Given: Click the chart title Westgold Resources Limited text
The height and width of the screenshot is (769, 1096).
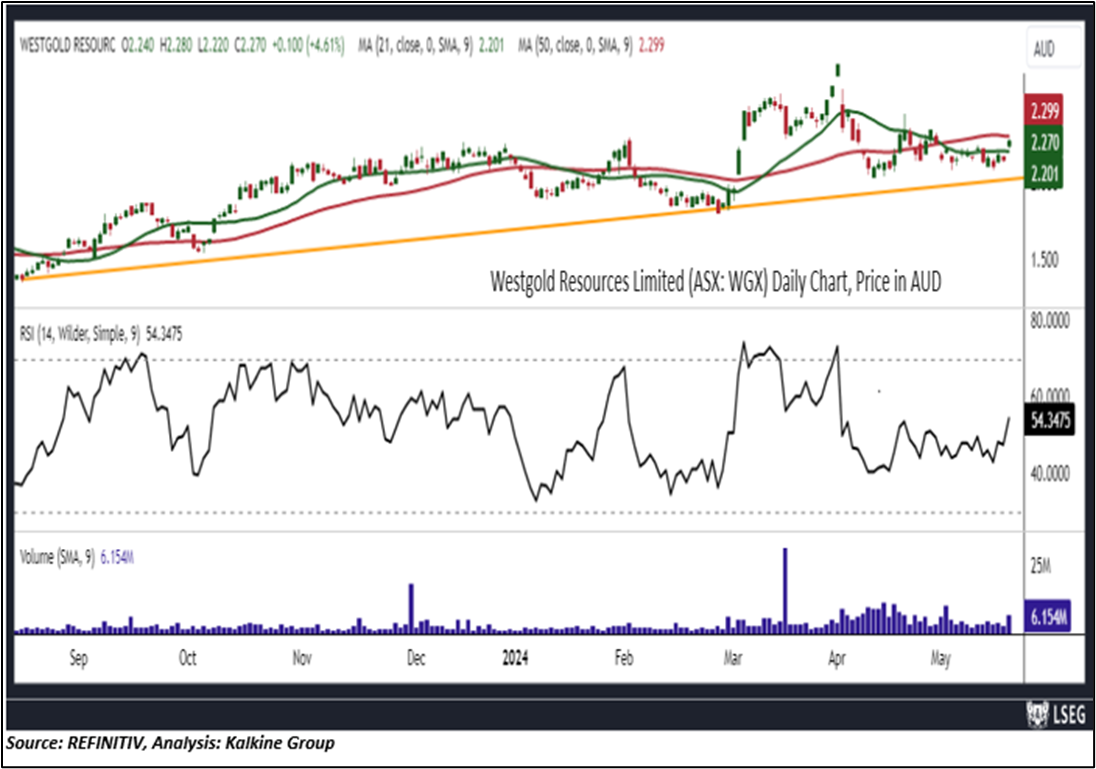Looking at the screenshot, I should coord(715,282).
